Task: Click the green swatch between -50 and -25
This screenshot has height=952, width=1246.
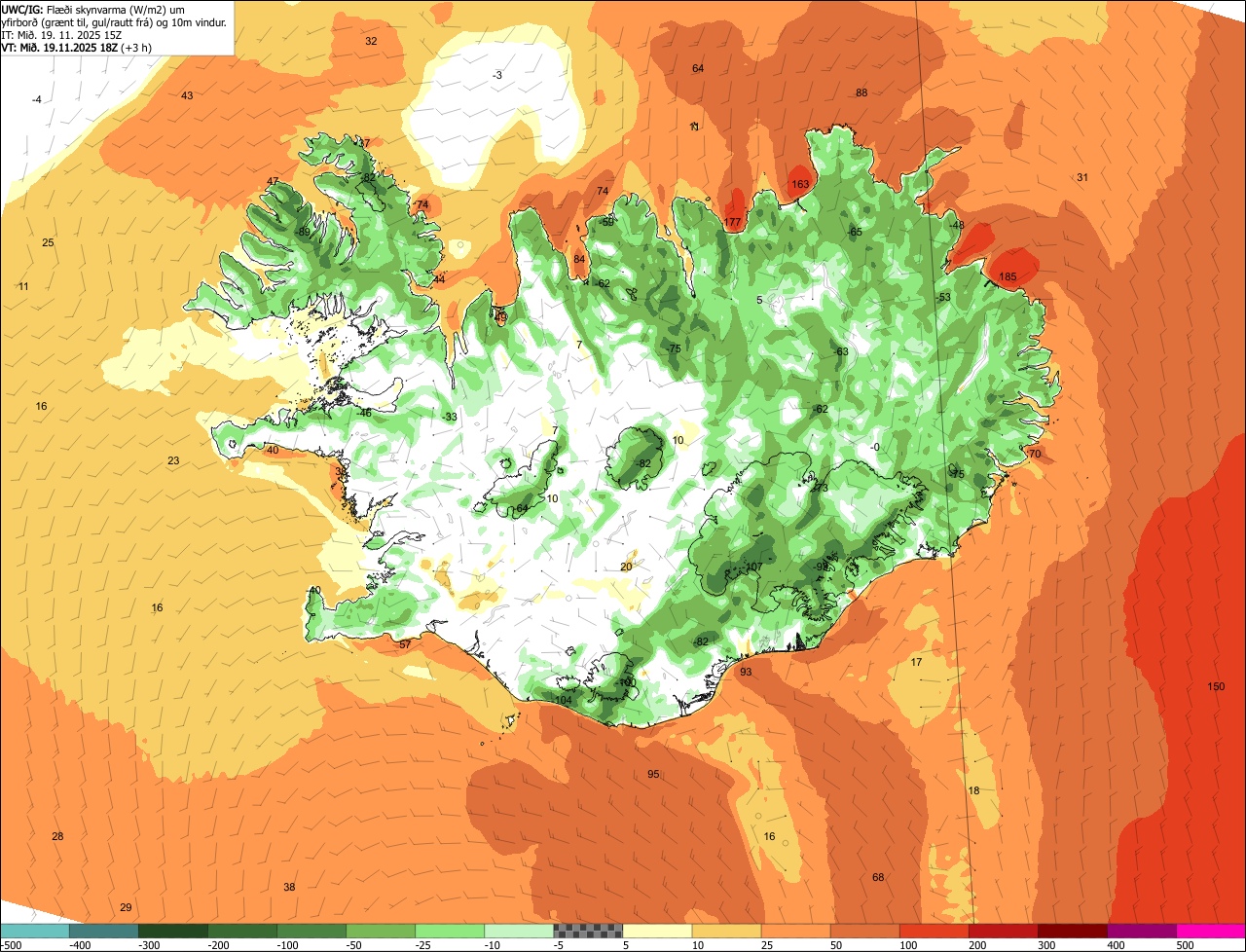Action: click(x=380, y=931)
